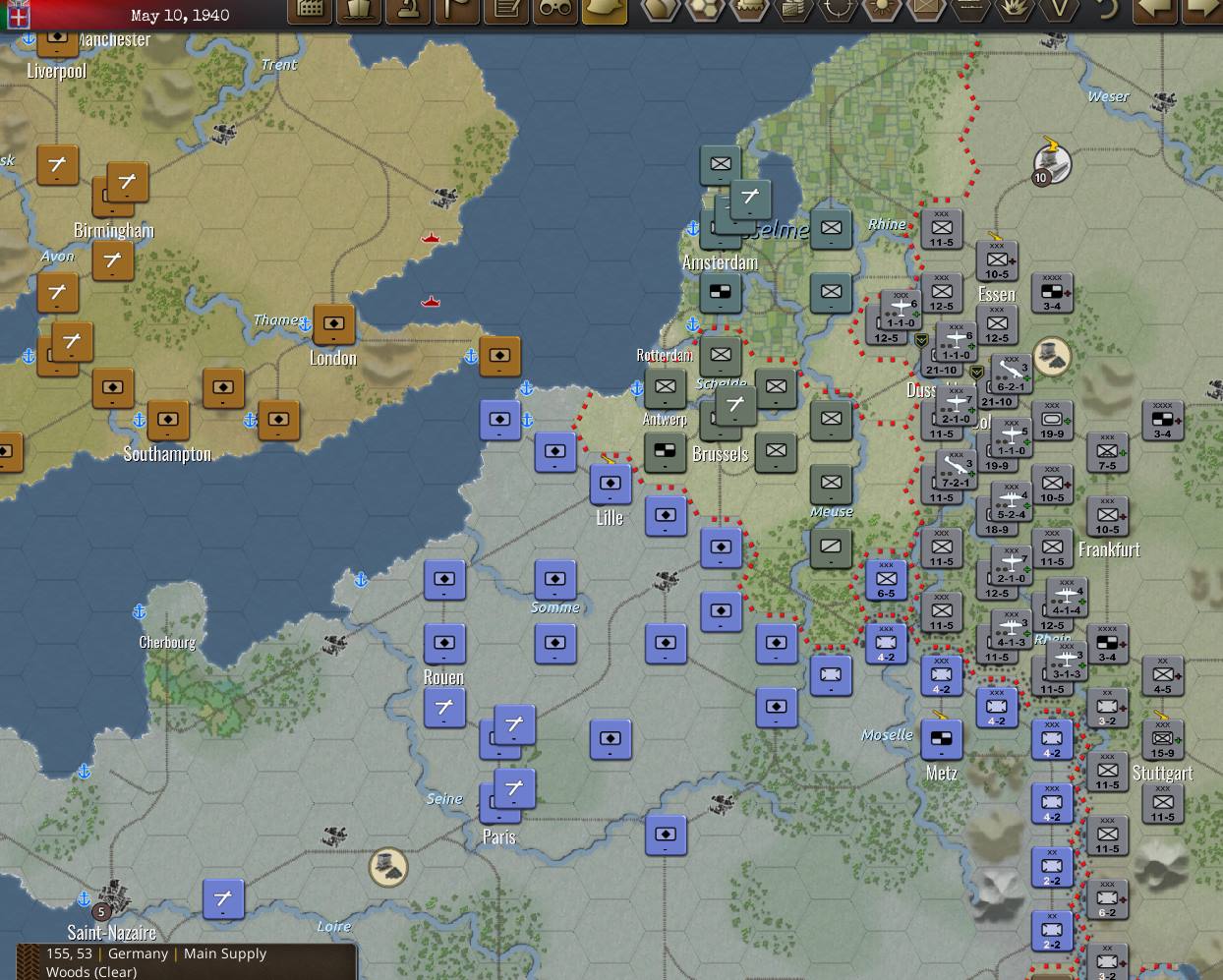The width and height of the screenshot is (1223, 980).
Task: Click the Liverpool city label
Action: (x=56, y=71)
